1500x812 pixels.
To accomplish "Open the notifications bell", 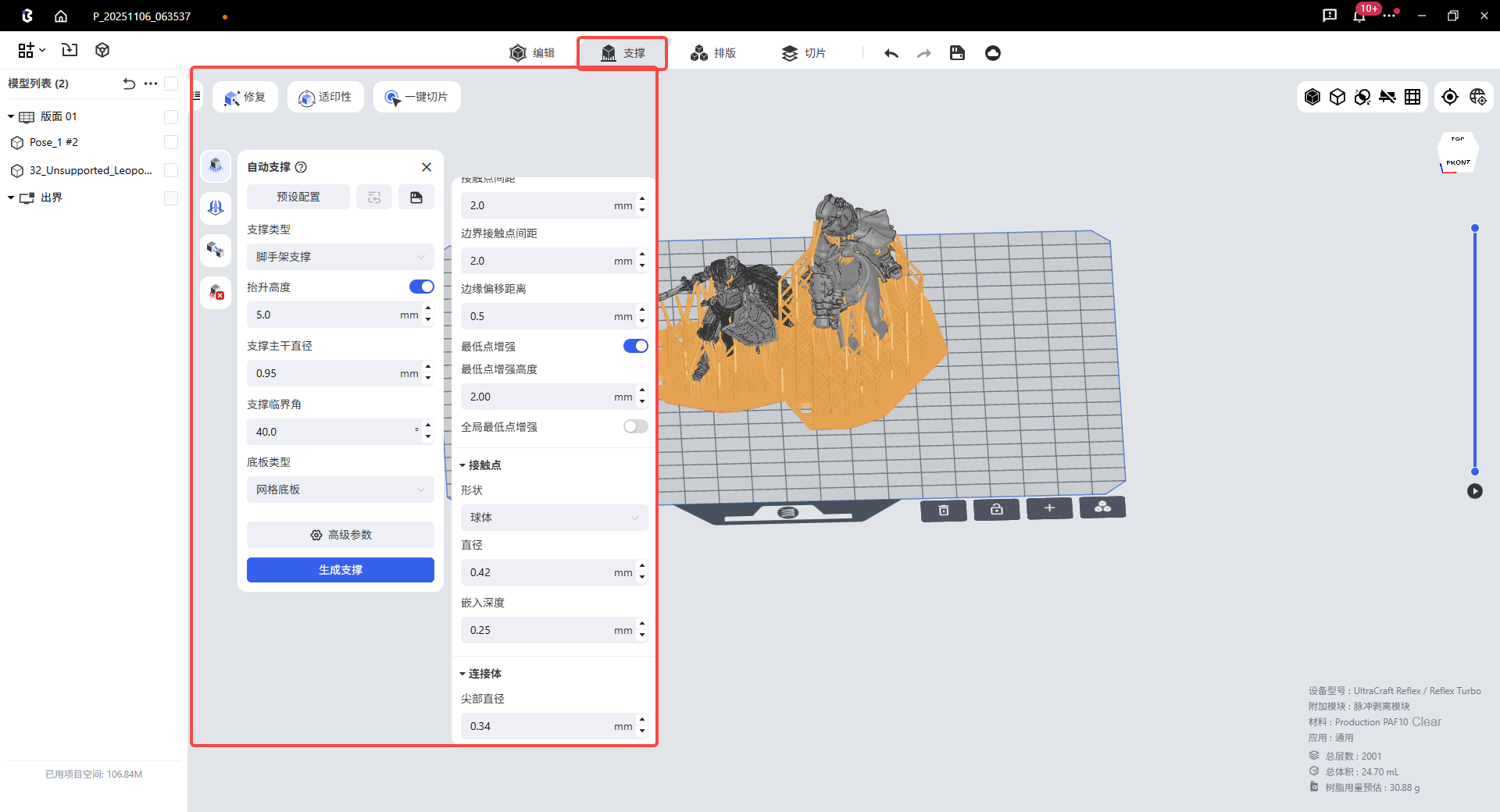I will click(1359, 16).
